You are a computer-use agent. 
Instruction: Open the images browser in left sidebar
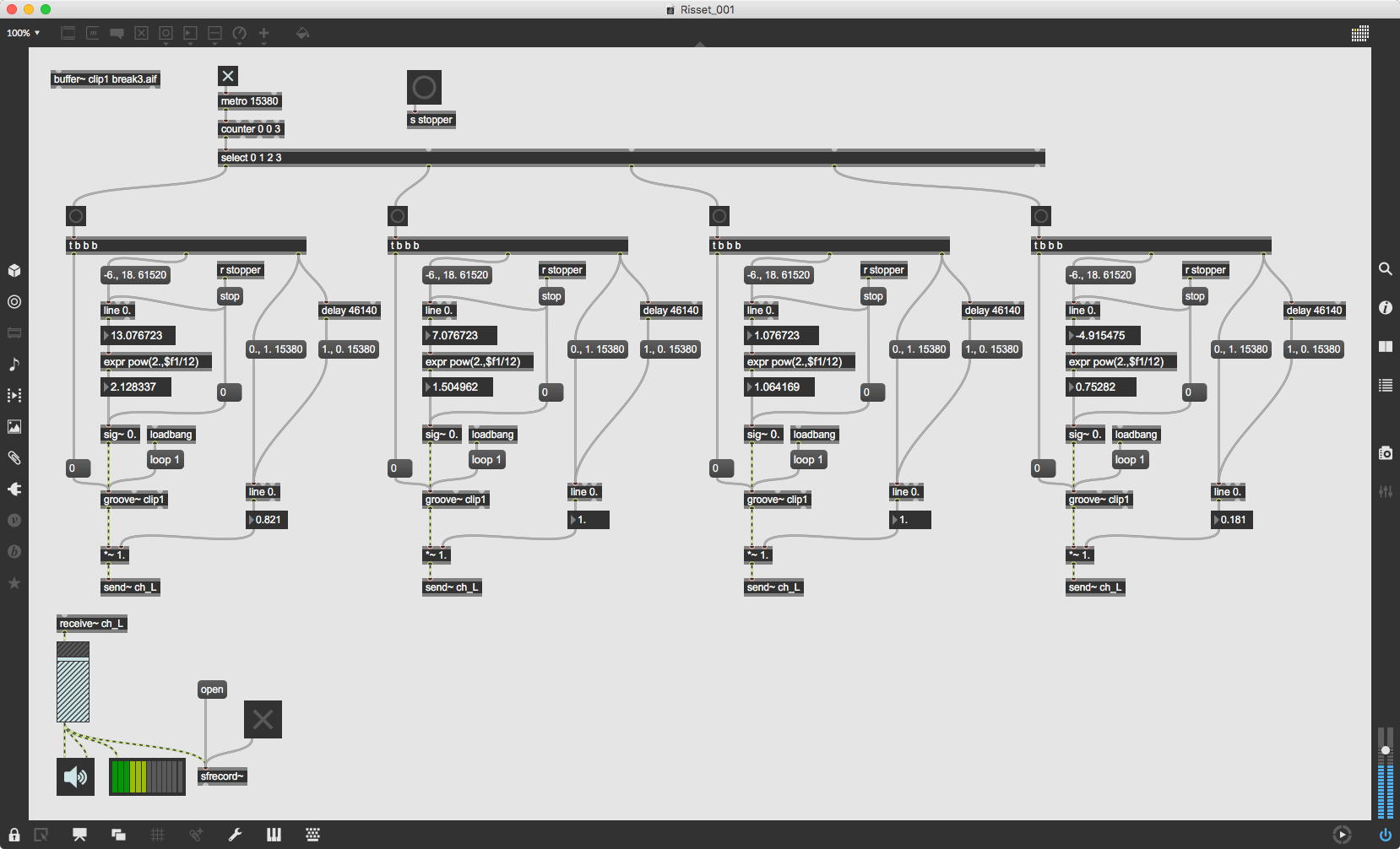14,427
